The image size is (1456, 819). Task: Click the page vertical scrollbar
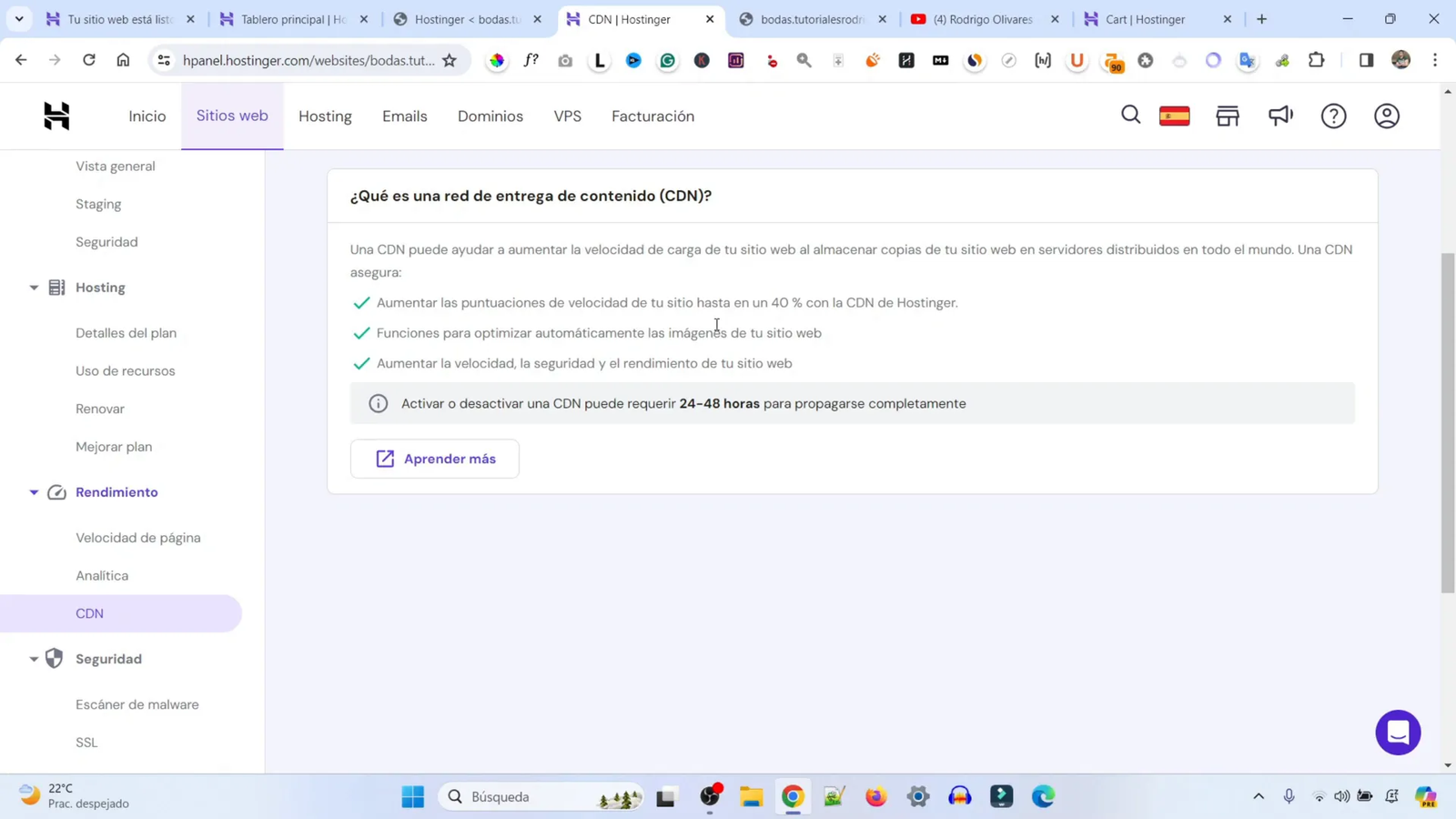1448,423
